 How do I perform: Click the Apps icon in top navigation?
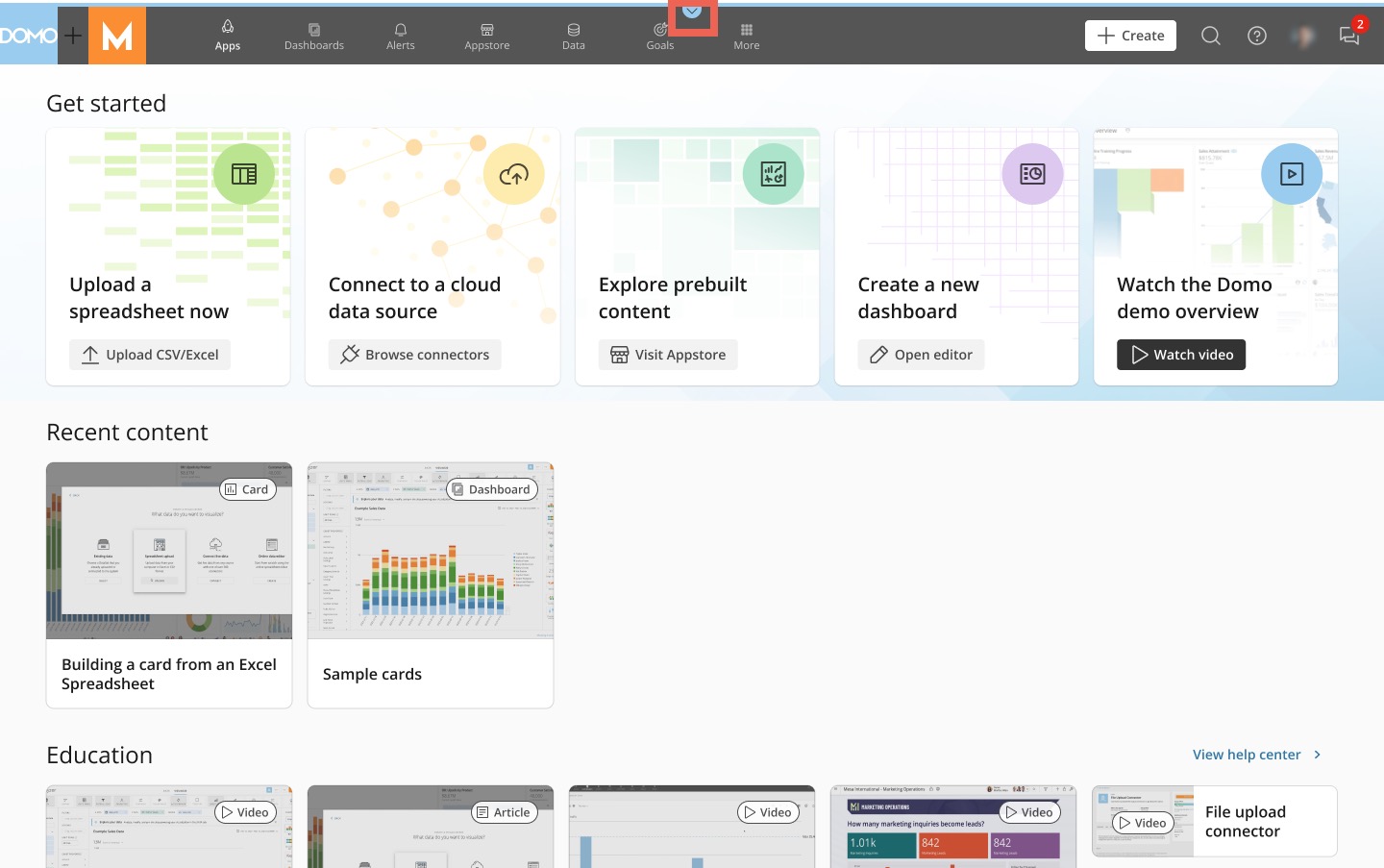pos(228,29)
